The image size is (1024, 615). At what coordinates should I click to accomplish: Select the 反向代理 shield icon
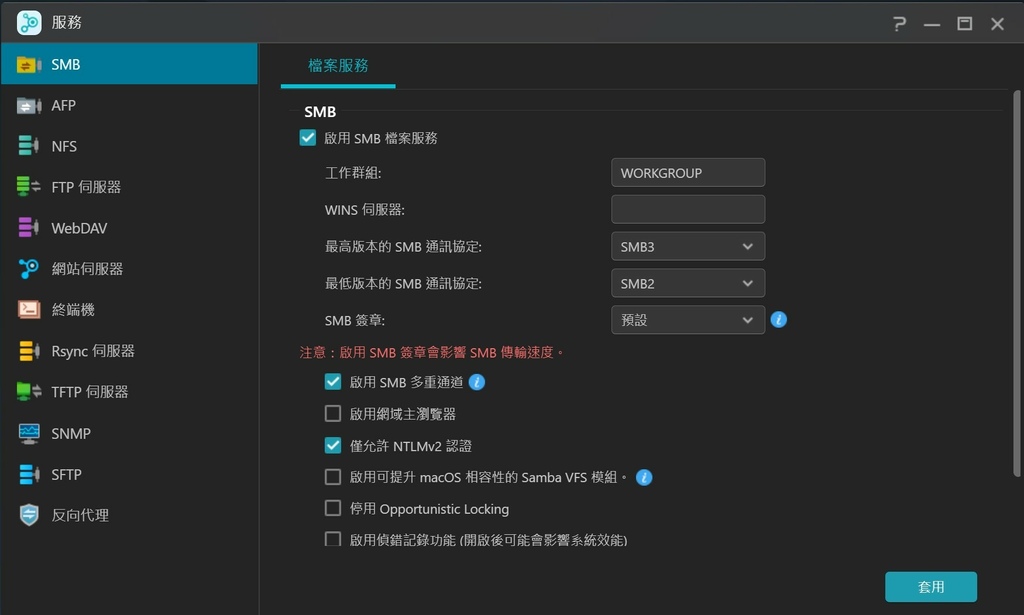point(29,515)
